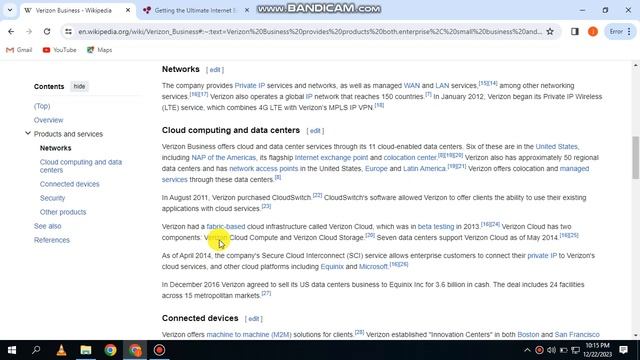640x360 pixels.
Task: Open the WAN link
Action: (x=411, y=85)
